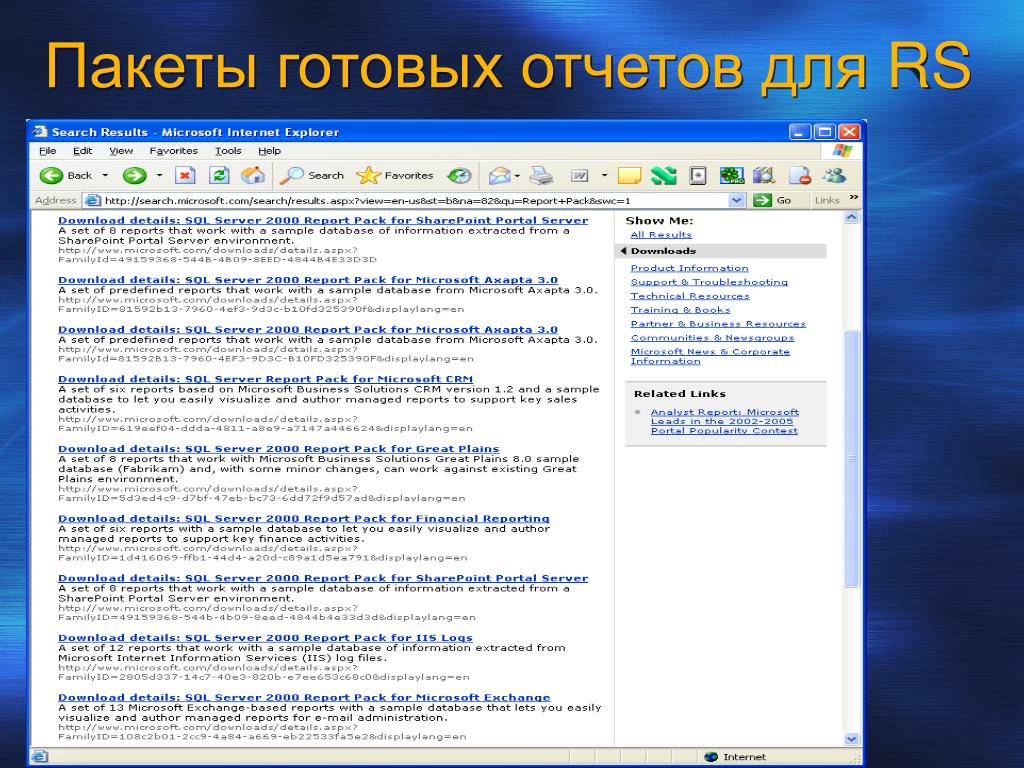The height and width of the screenshot is (768, 1024).
Task: Click the scroll down arrow
Action: coord(852,739)
